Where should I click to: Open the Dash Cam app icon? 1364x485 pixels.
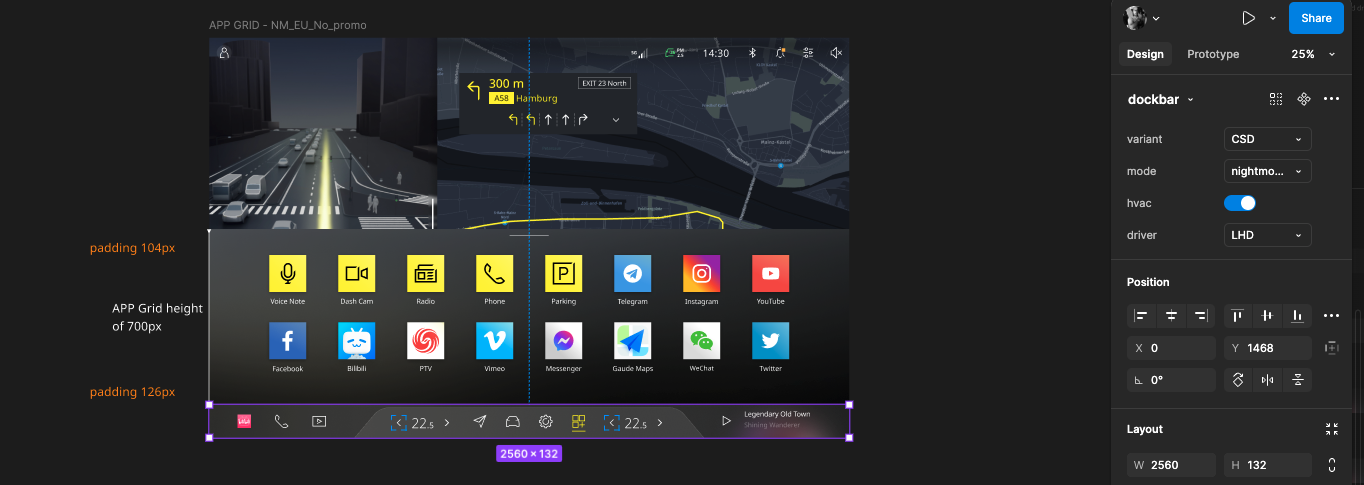pyautogui.click(x=356, y=273)
